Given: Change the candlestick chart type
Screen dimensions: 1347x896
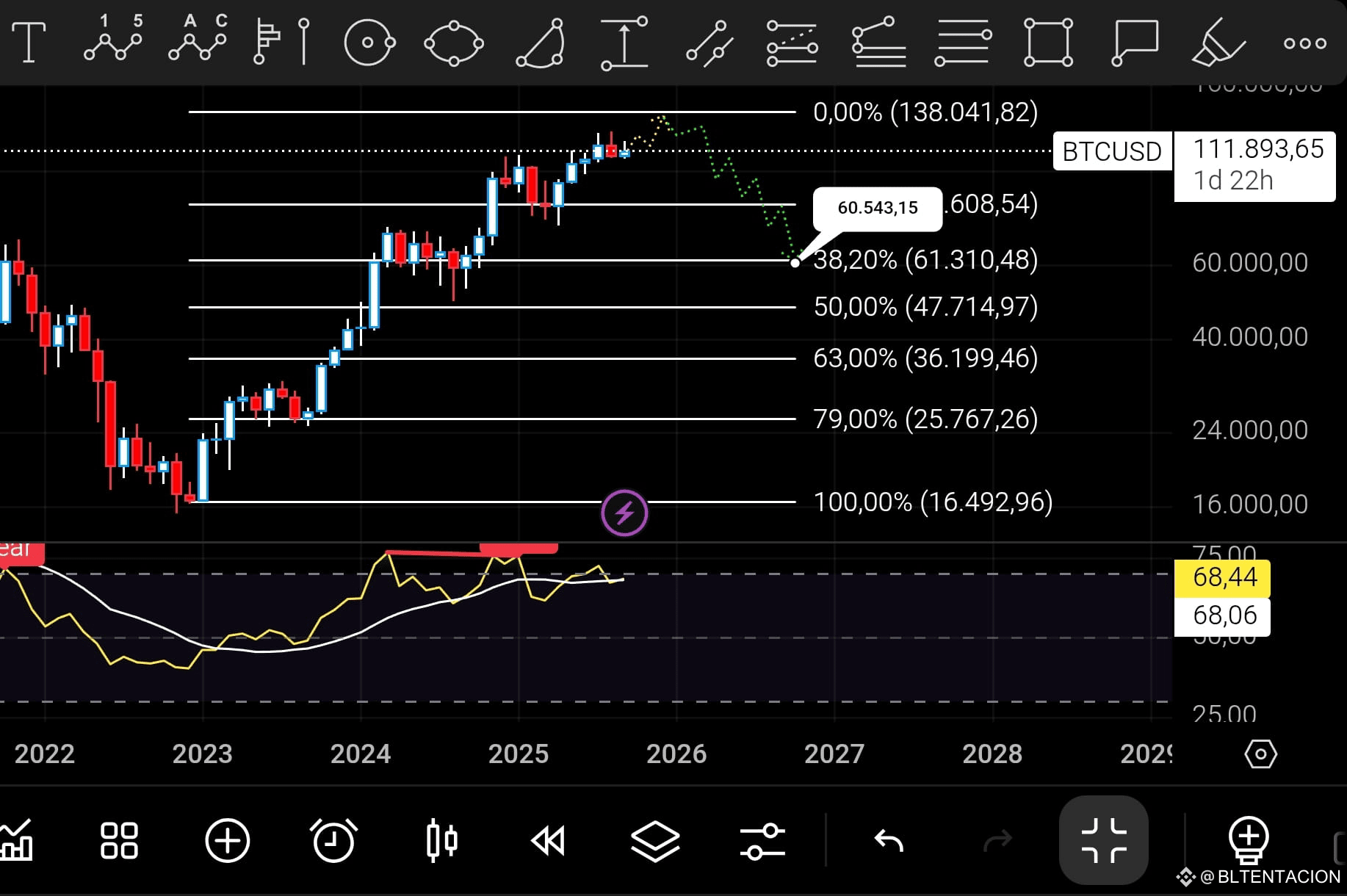Looking at the screenshot, I should coord(442,840).
